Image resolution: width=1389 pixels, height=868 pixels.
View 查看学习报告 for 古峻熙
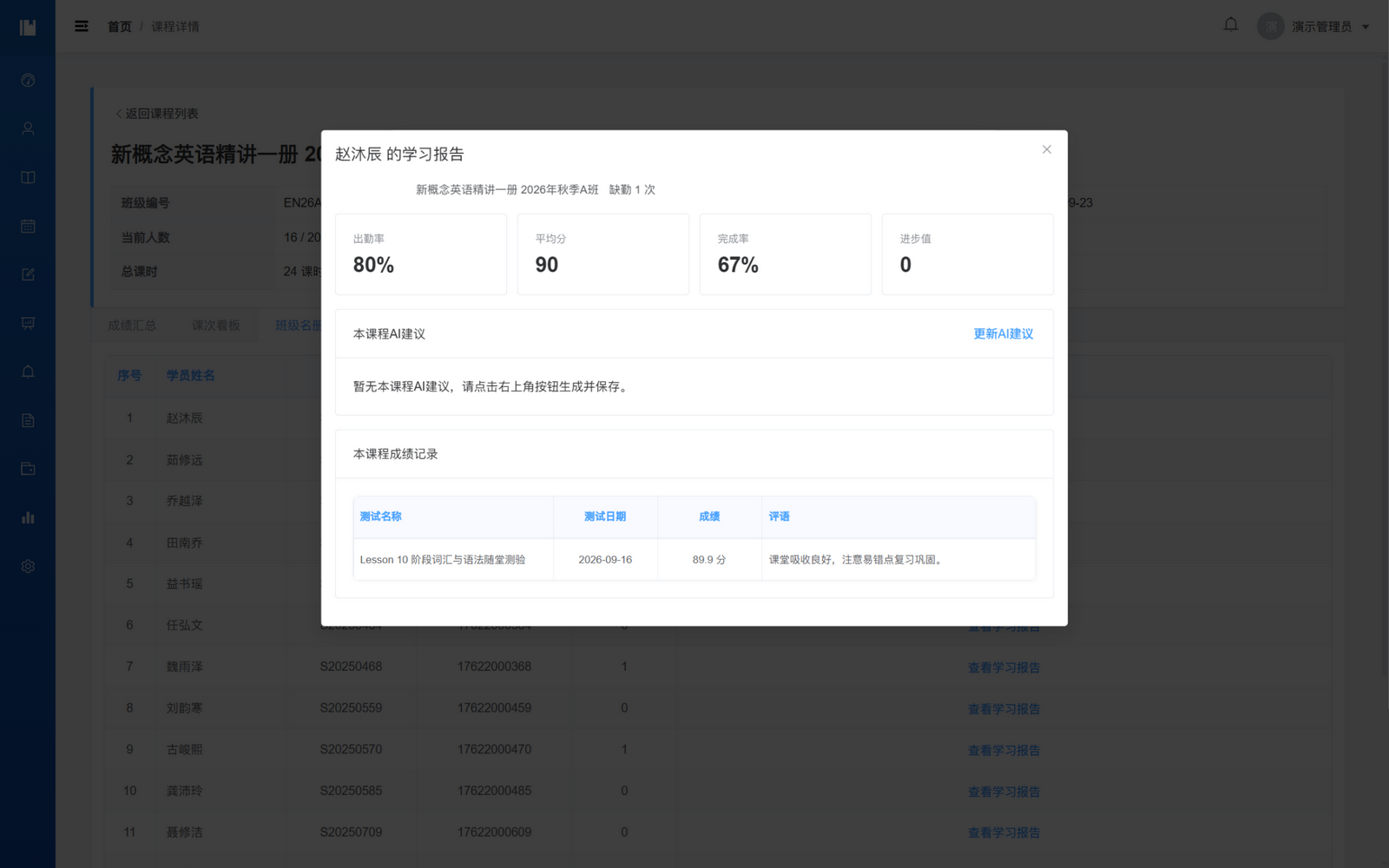pos(1004,750)
